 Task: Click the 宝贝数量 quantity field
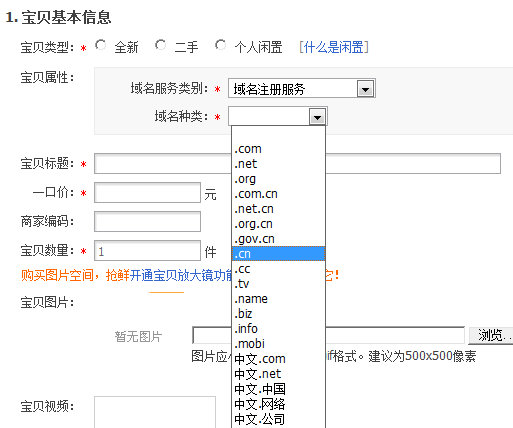tap(147, 251)
